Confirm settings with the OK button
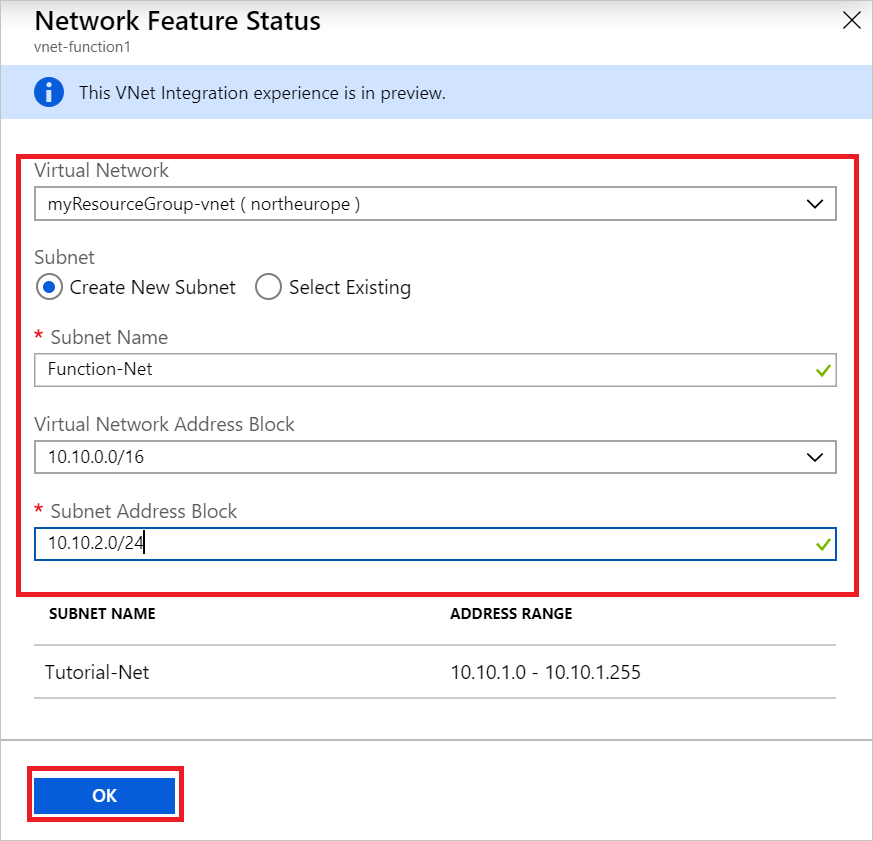This screenshot has height=841, width=873. tap(104, 795)
